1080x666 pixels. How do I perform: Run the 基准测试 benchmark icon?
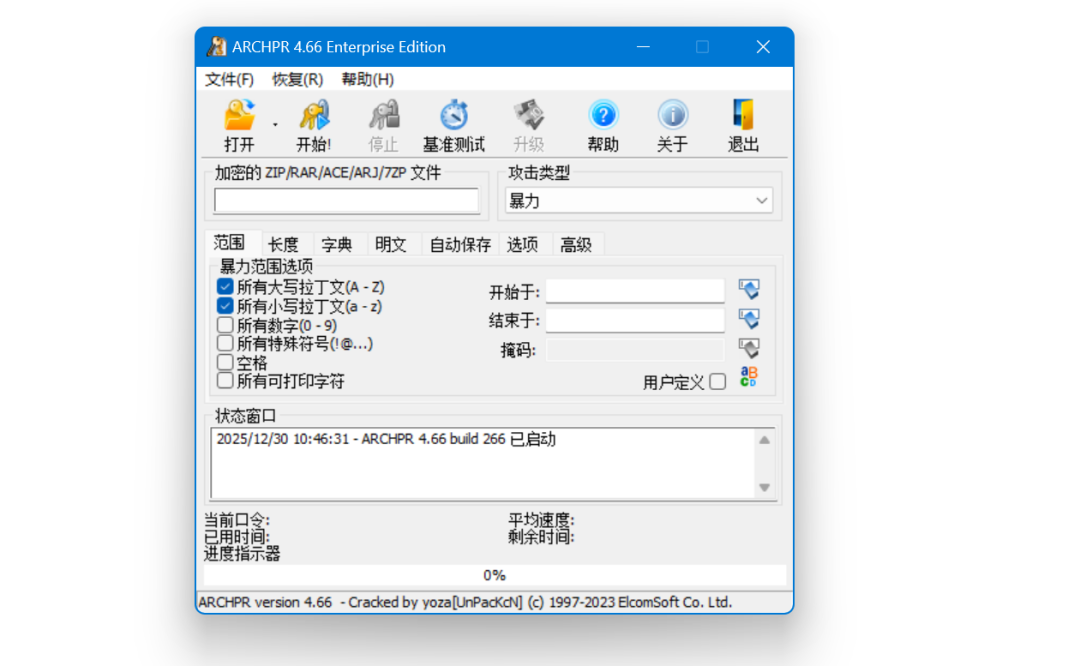(454, 116)
